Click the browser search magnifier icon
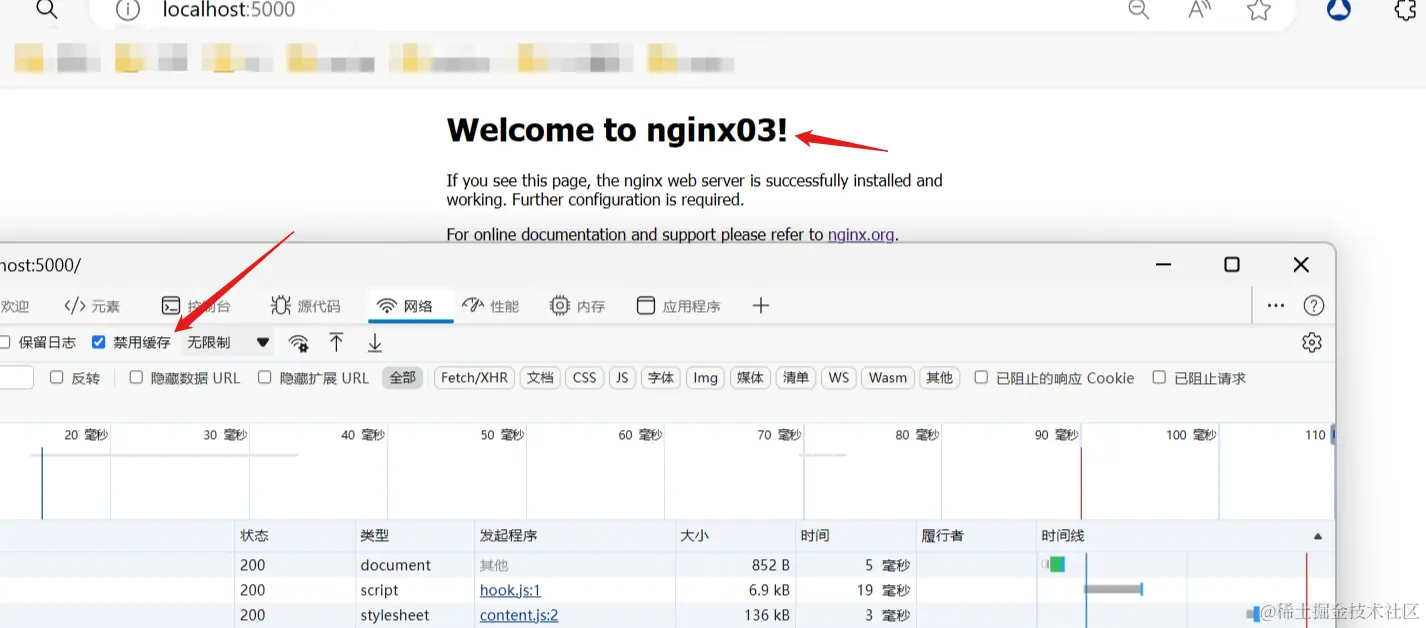 [x=47, y=11]
